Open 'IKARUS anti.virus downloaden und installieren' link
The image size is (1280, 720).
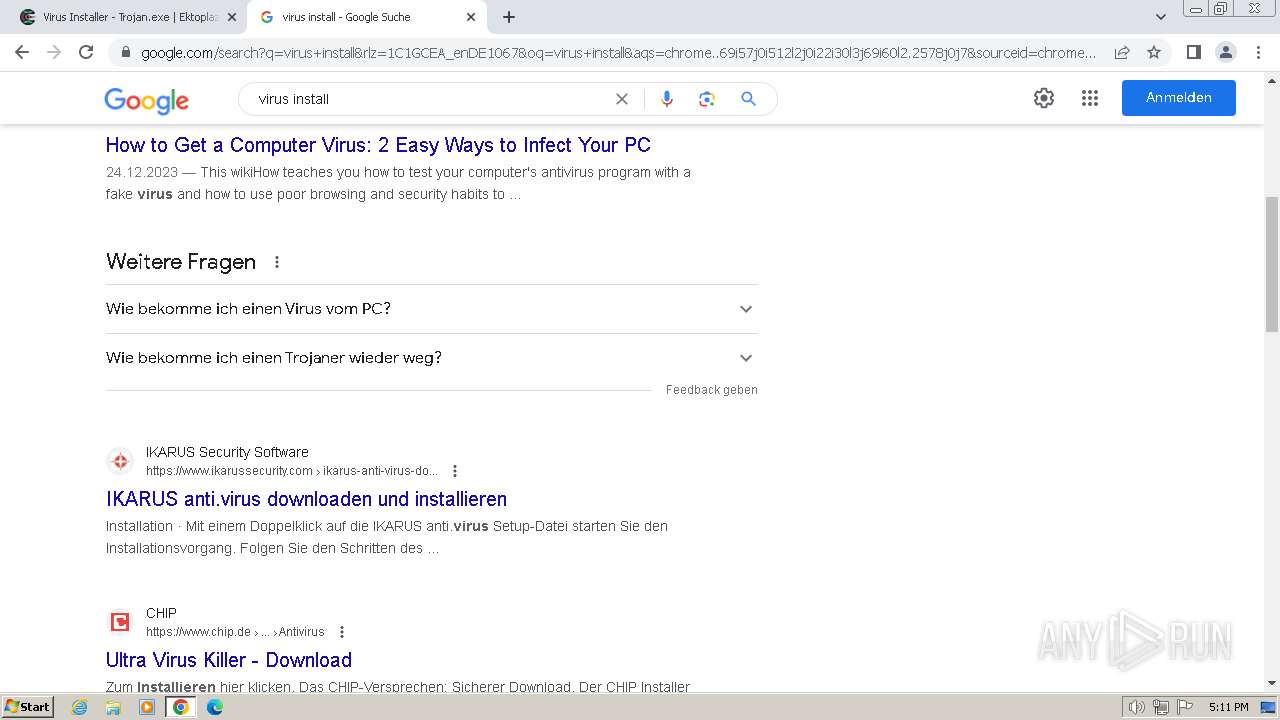[x=306, y=499]
